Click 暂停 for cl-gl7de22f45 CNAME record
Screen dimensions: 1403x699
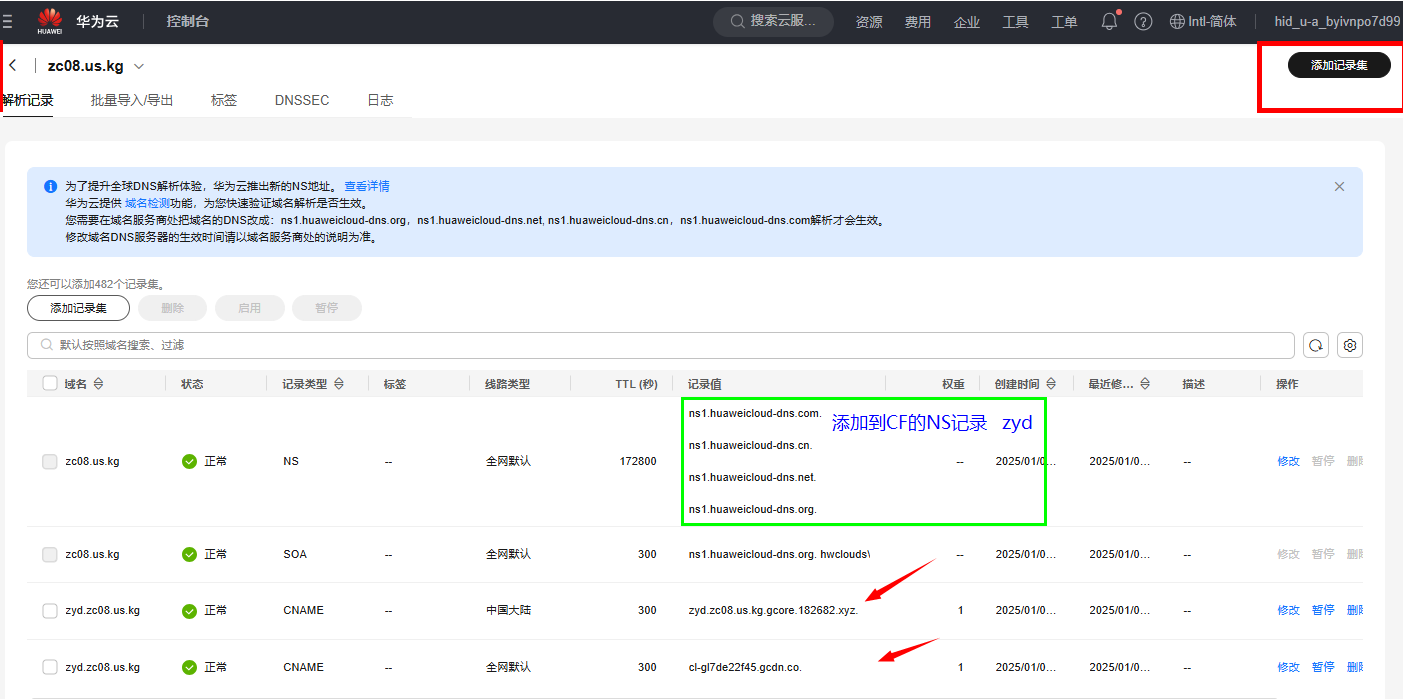[1323, 667]
